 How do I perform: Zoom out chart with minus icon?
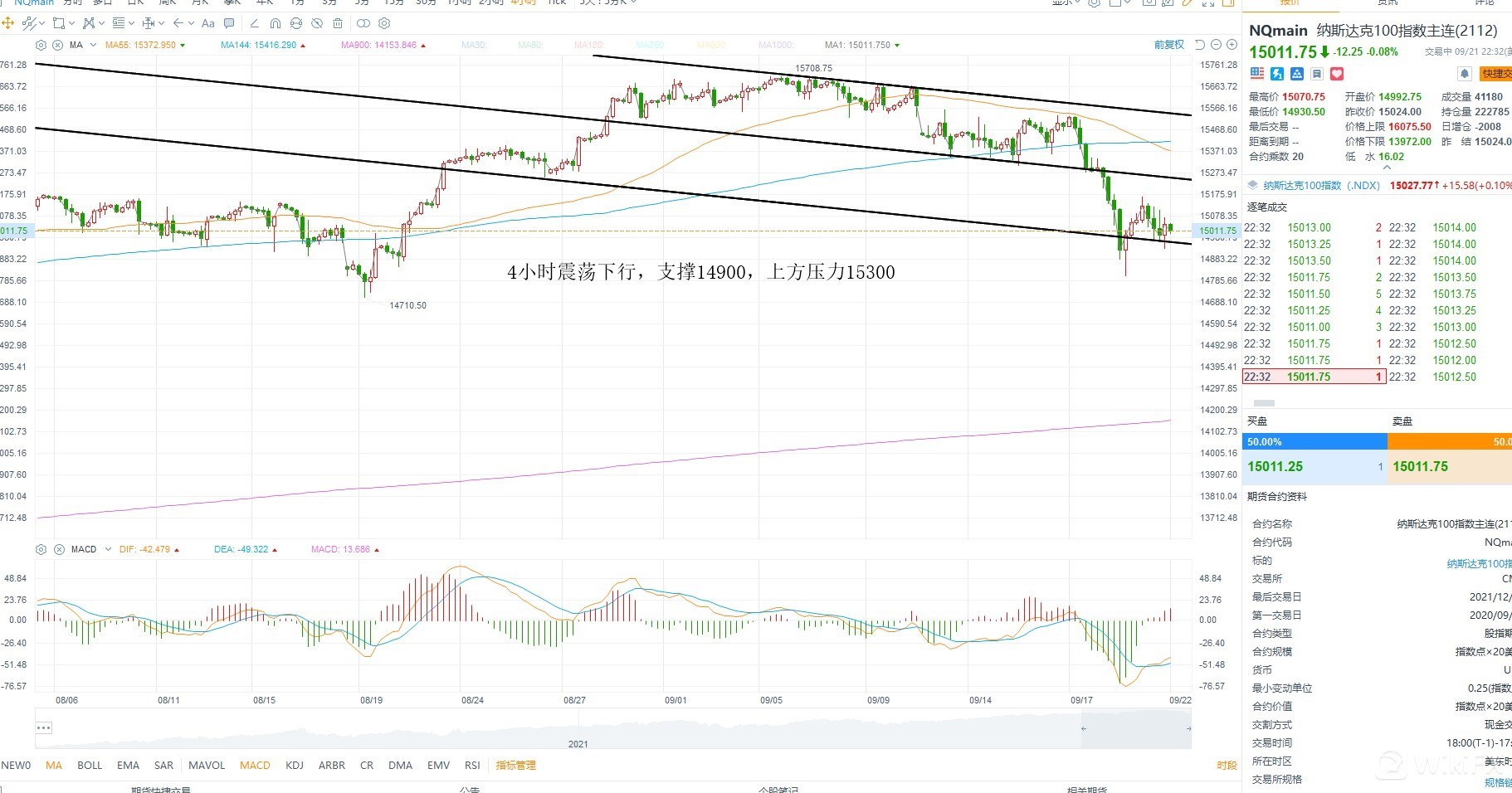click(x=1217, y=45)
